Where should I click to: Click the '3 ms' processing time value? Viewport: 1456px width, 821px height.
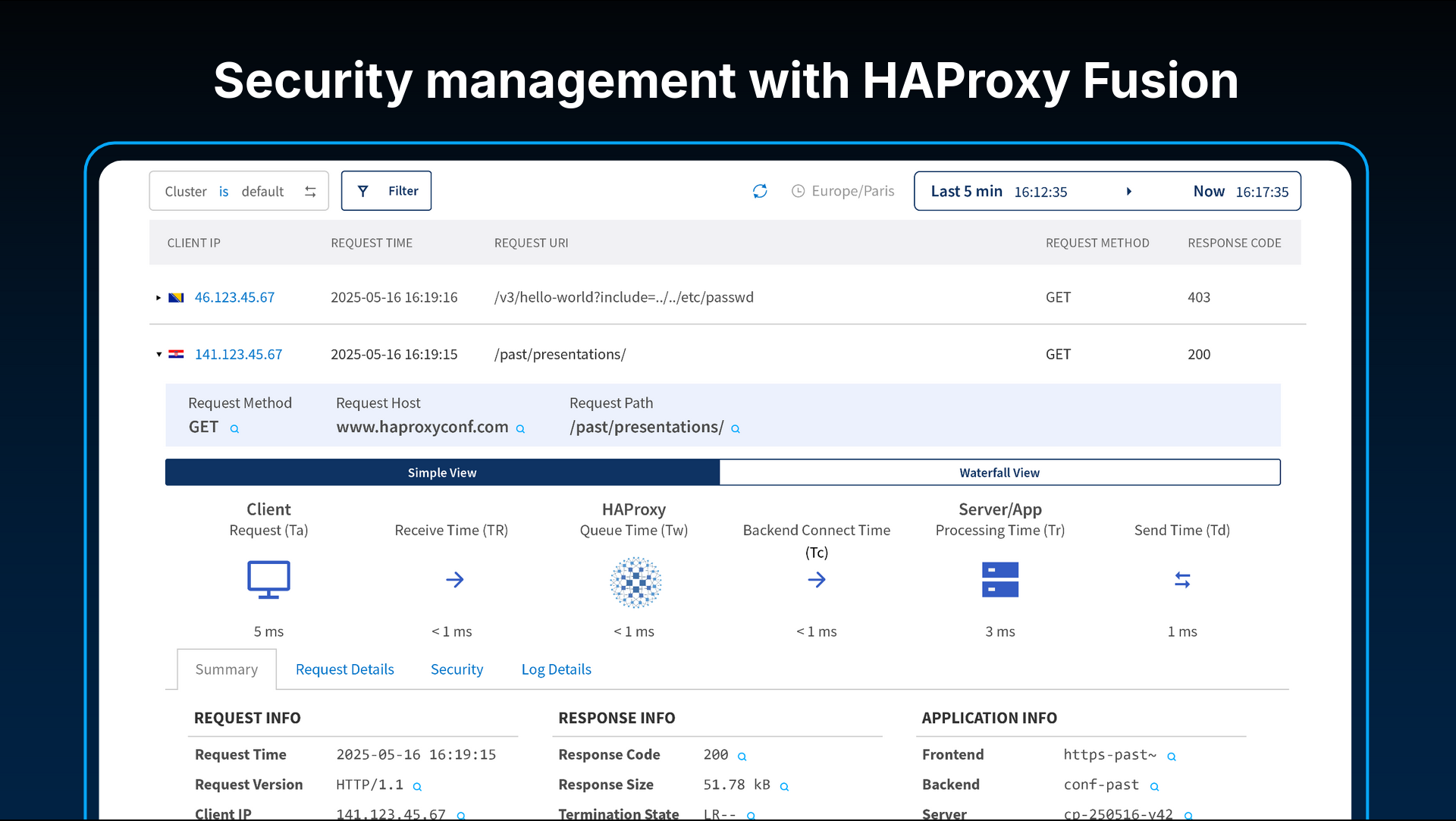pyautogui.click(x=1000, y=631)
